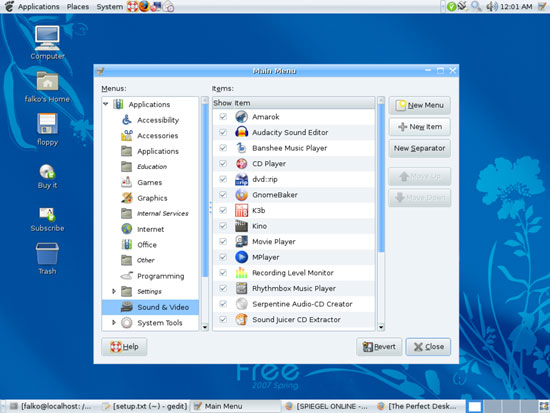
Task: Click the Rhythmbox Music Player icon
Action: [x=241, y=288]
